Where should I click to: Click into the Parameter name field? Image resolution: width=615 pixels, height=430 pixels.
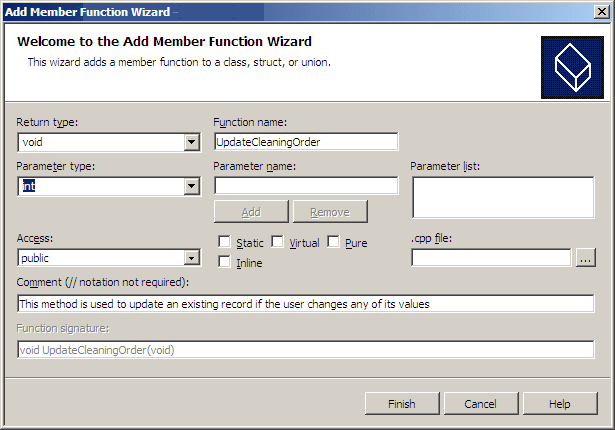pos(306,186)
